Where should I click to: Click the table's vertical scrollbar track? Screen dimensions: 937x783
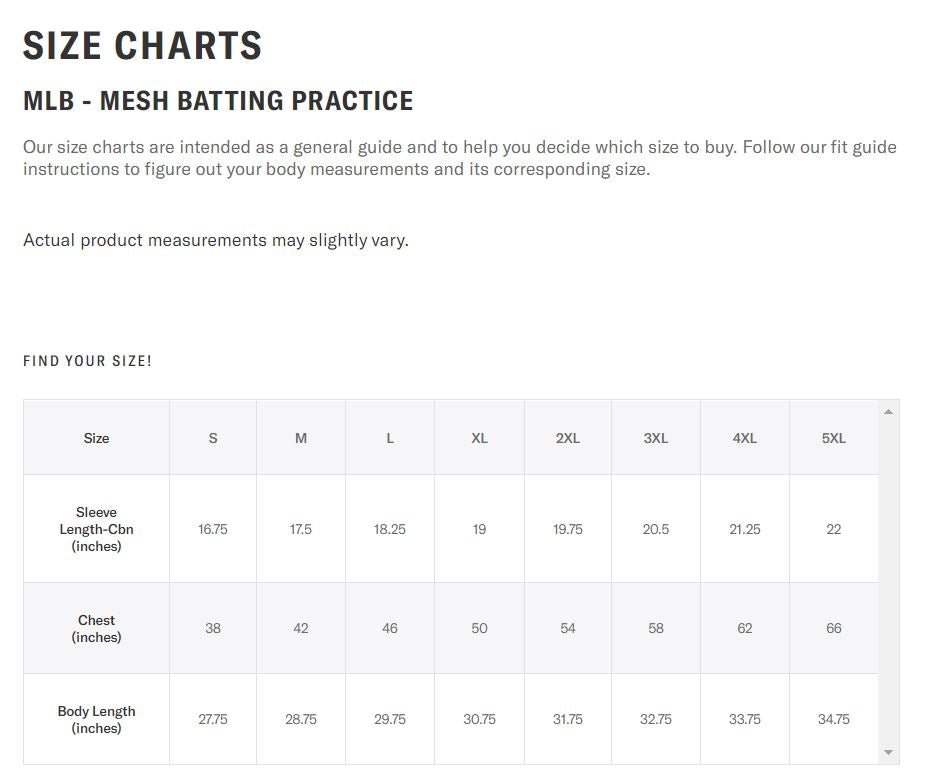pyautogui.click(x=889, y=580)
